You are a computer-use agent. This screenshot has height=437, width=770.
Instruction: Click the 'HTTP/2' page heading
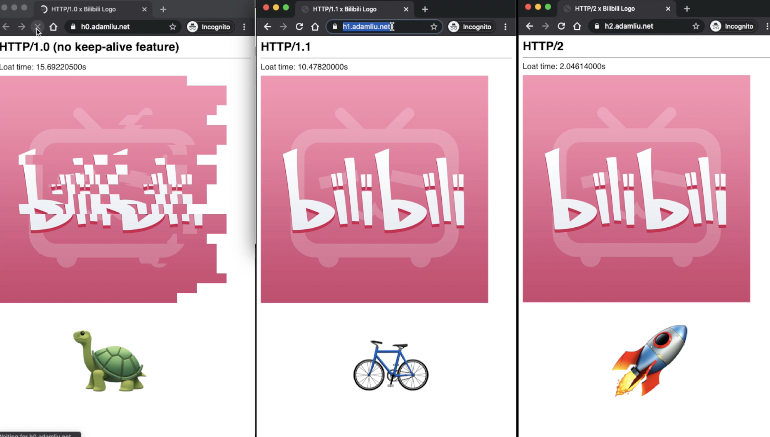click(543, 46)
